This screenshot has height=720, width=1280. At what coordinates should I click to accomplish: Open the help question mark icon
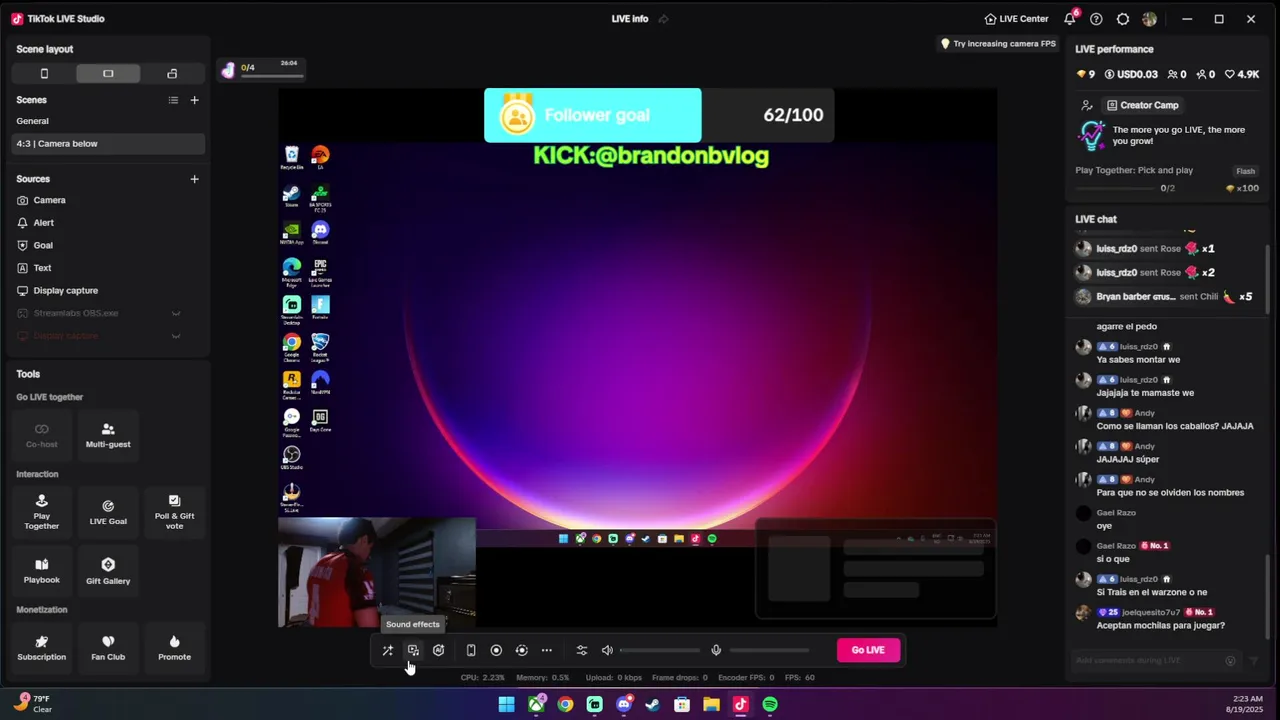tap(1096, 19)
